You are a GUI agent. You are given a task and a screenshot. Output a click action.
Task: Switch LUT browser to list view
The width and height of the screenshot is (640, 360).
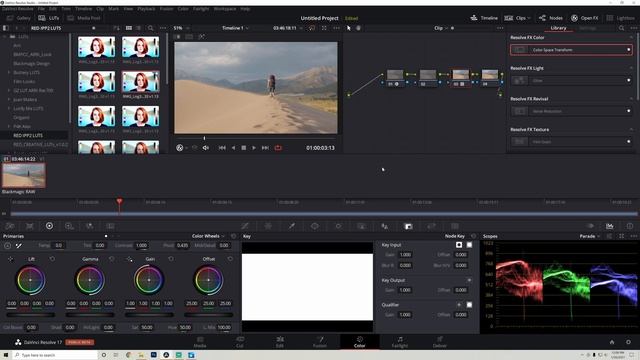pos(139,28)
